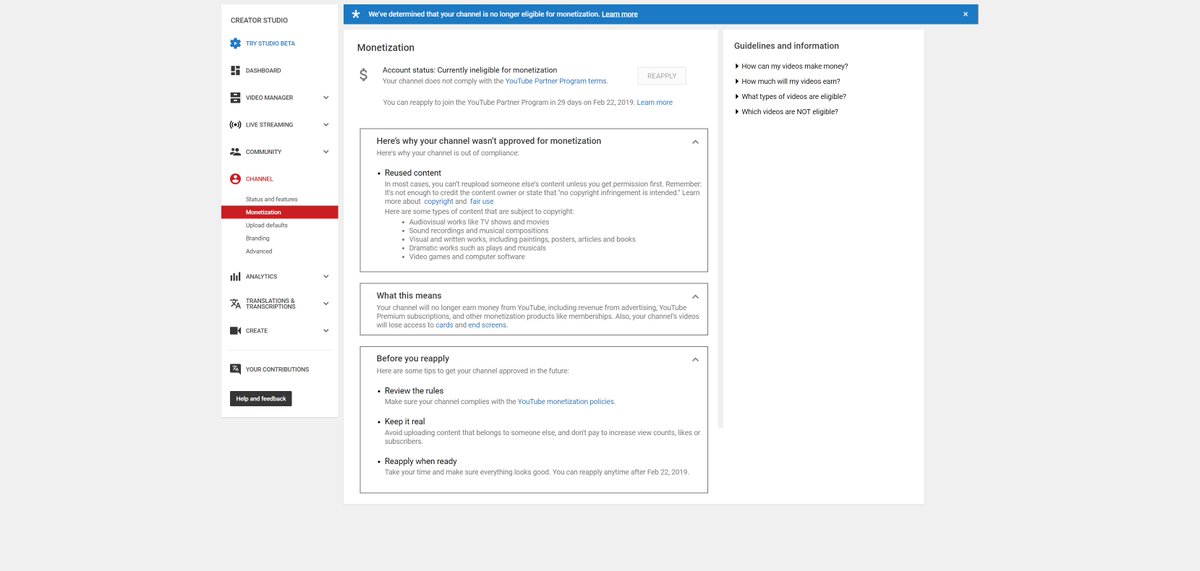
Task: Collapse the "What this means" section
Action: (695, 296)
